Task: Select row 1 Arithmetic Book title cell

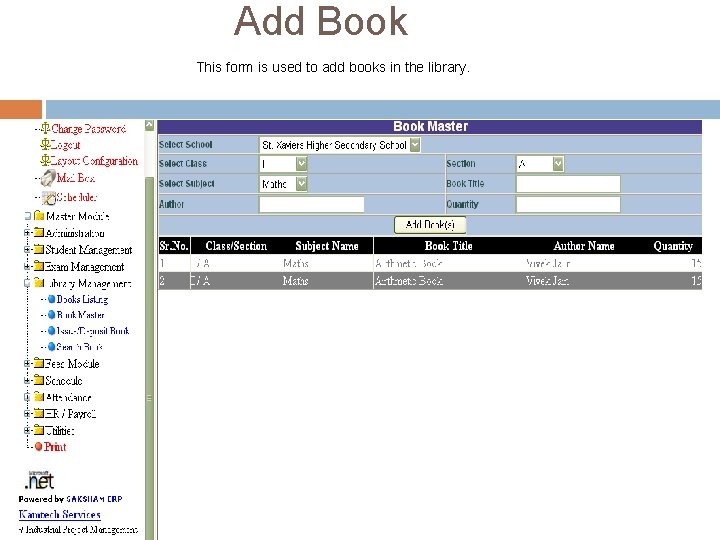Action: click(409, 263)
